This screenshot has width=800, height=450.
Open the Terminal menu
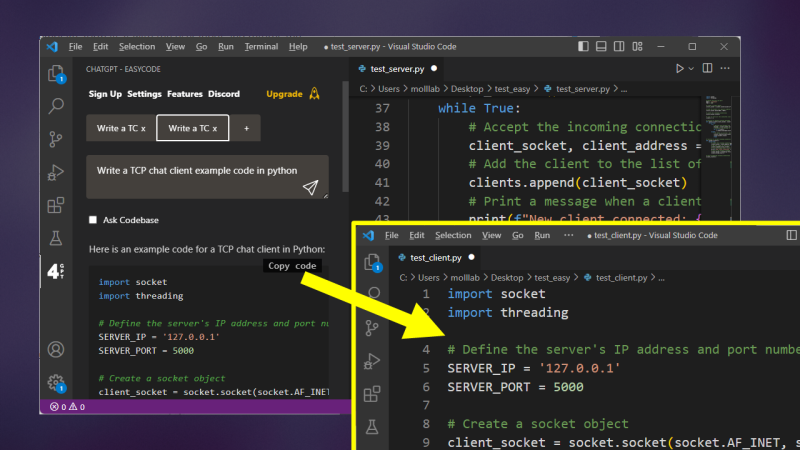click(261, 46)
